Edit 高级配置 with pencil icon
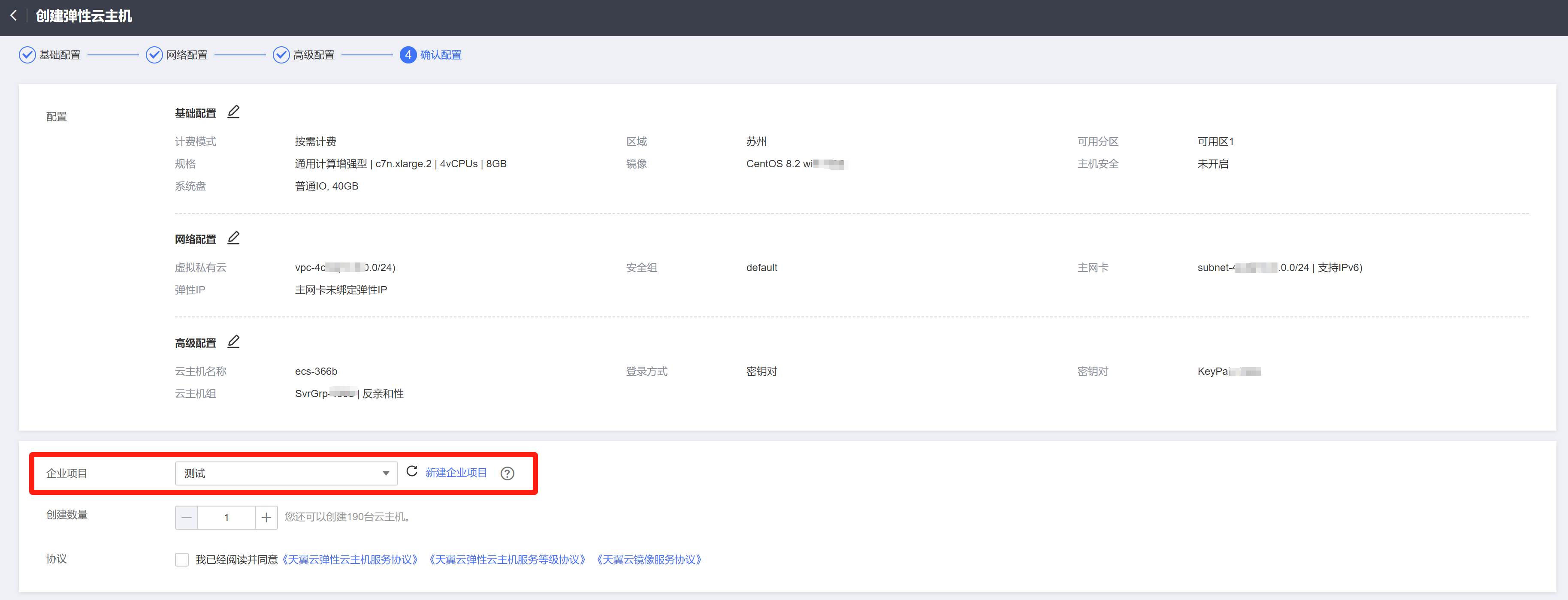Screen dimensions: 1568x600 [x=233, y=342]
